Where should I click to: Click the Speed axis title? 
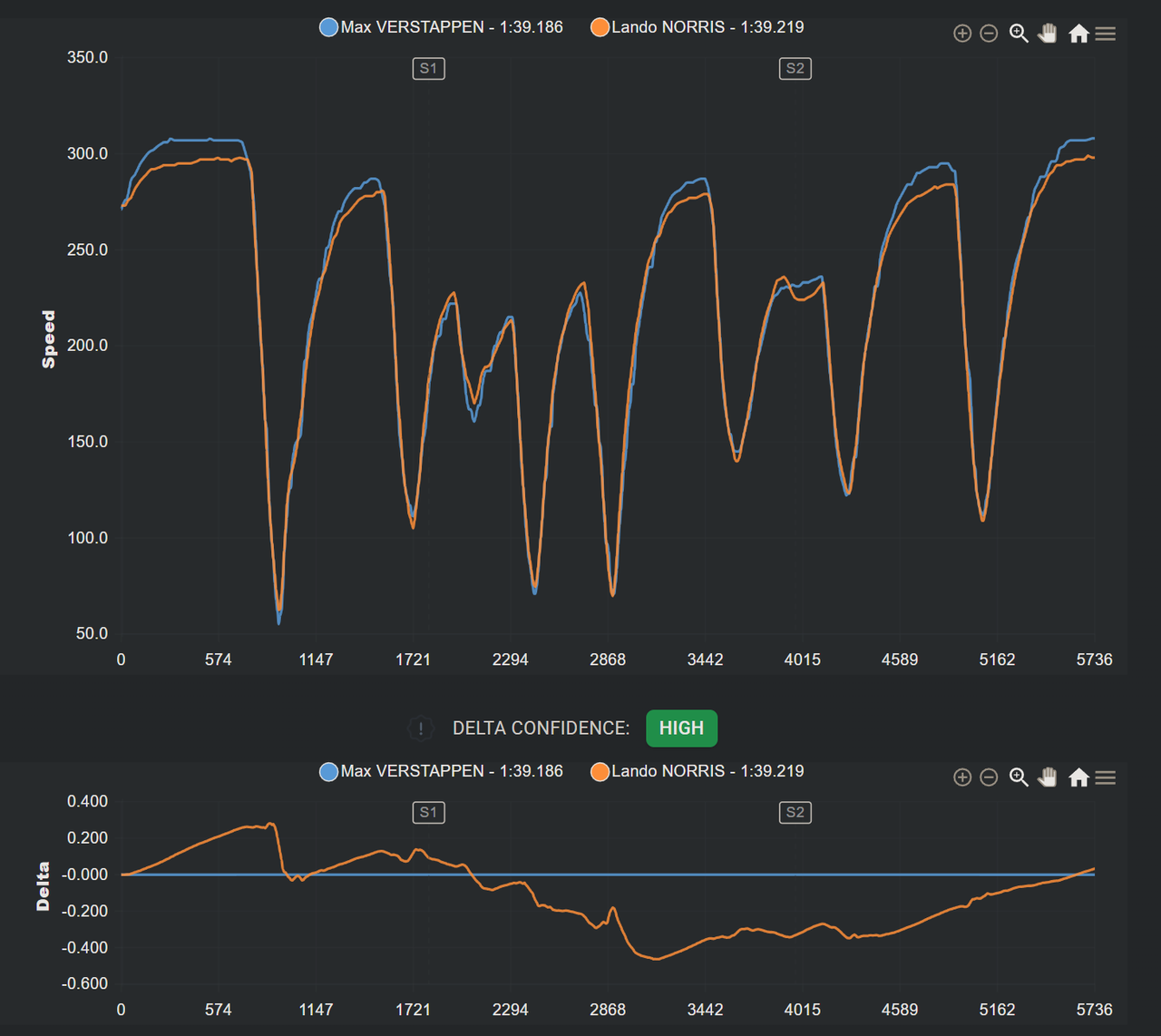point(48,339)
